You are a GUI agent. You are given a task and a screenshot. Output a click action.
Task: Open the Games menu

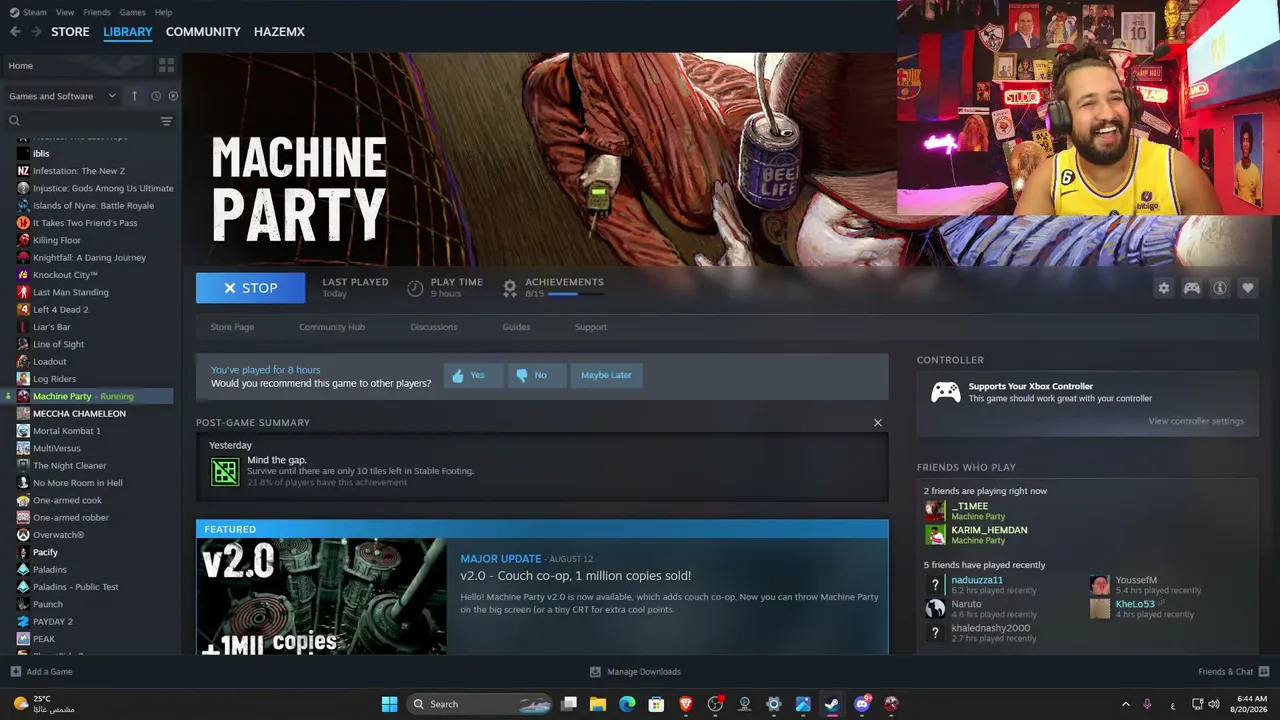click(132, 12)
